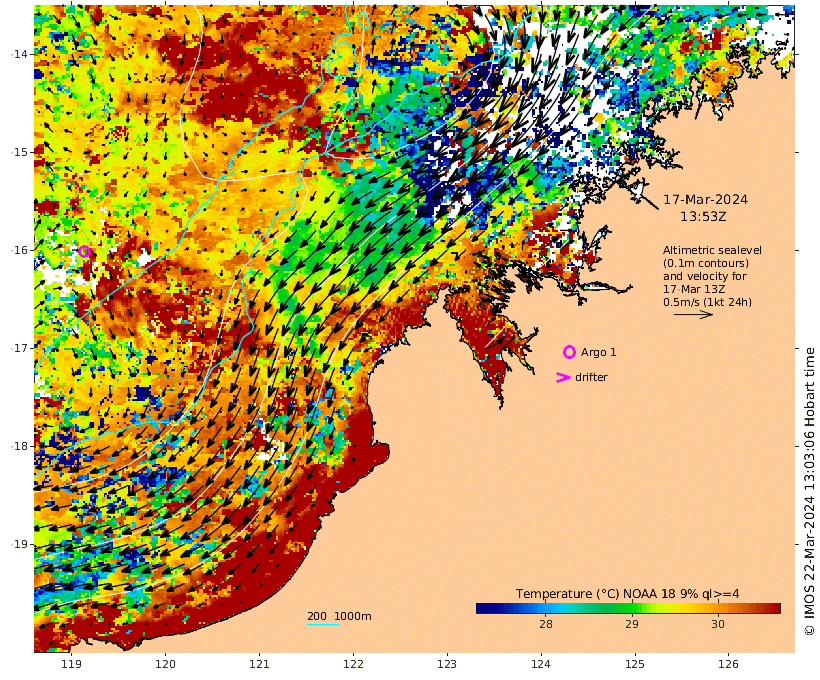Image resolution: width=820 pixels, height=680 pixels.
Task: Click the longitude label 125
Action: click(x=635, y=664)
